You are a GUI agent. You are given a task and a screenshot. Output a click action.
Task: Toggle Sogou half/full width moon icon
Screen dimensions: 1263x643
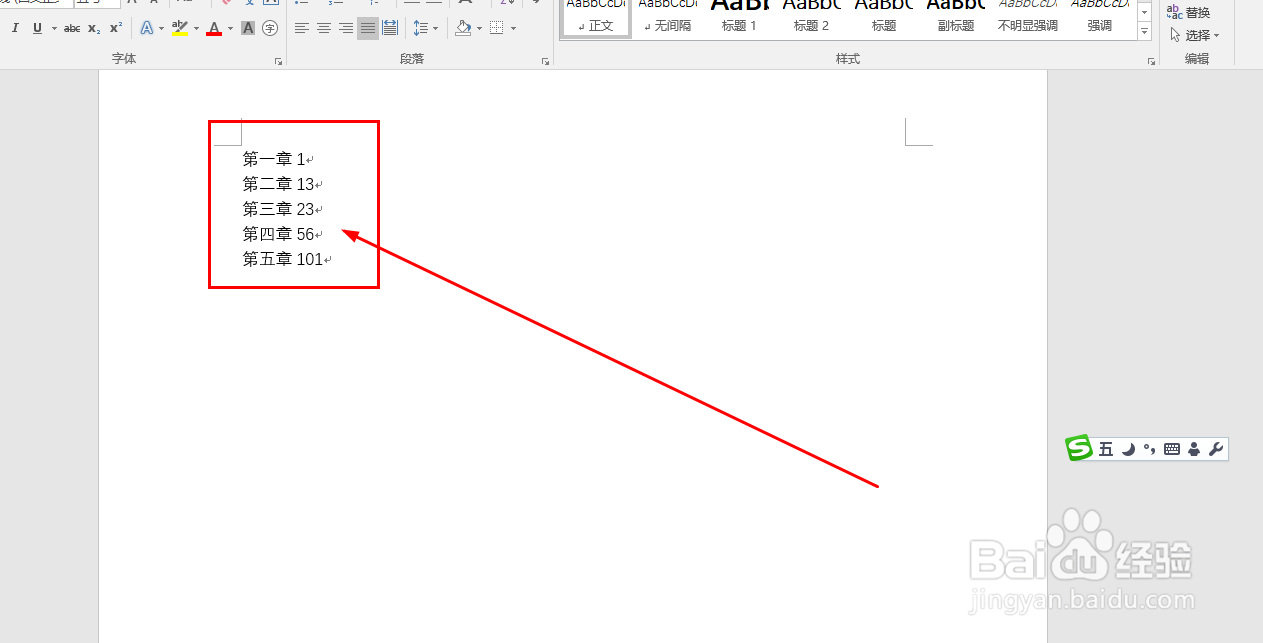click(x=1128, y=450)
